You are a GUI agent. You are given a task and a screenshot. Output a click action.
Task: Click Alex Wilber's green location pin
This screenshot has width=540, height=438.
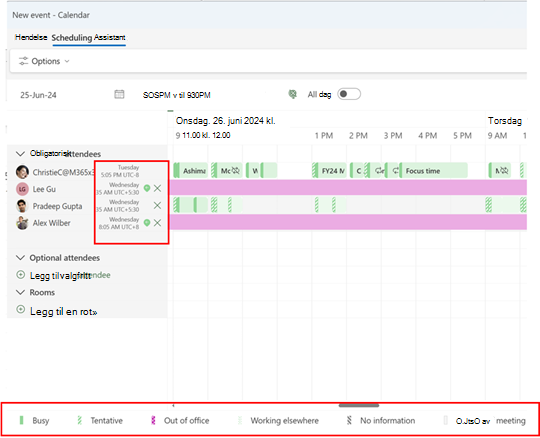pos(147,223)
